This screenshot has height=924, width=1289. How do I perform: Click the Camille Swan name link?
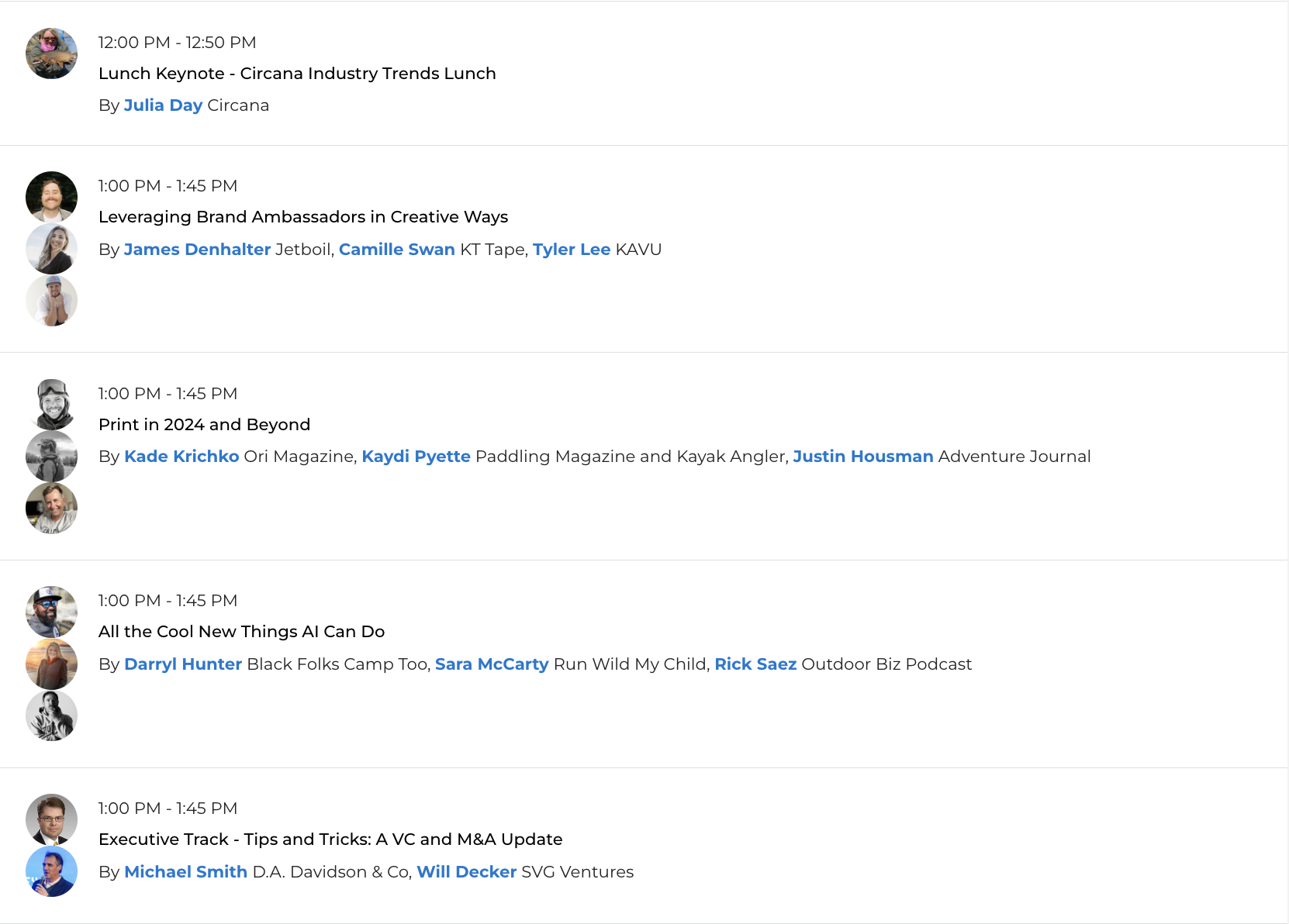tap(396, 250)
